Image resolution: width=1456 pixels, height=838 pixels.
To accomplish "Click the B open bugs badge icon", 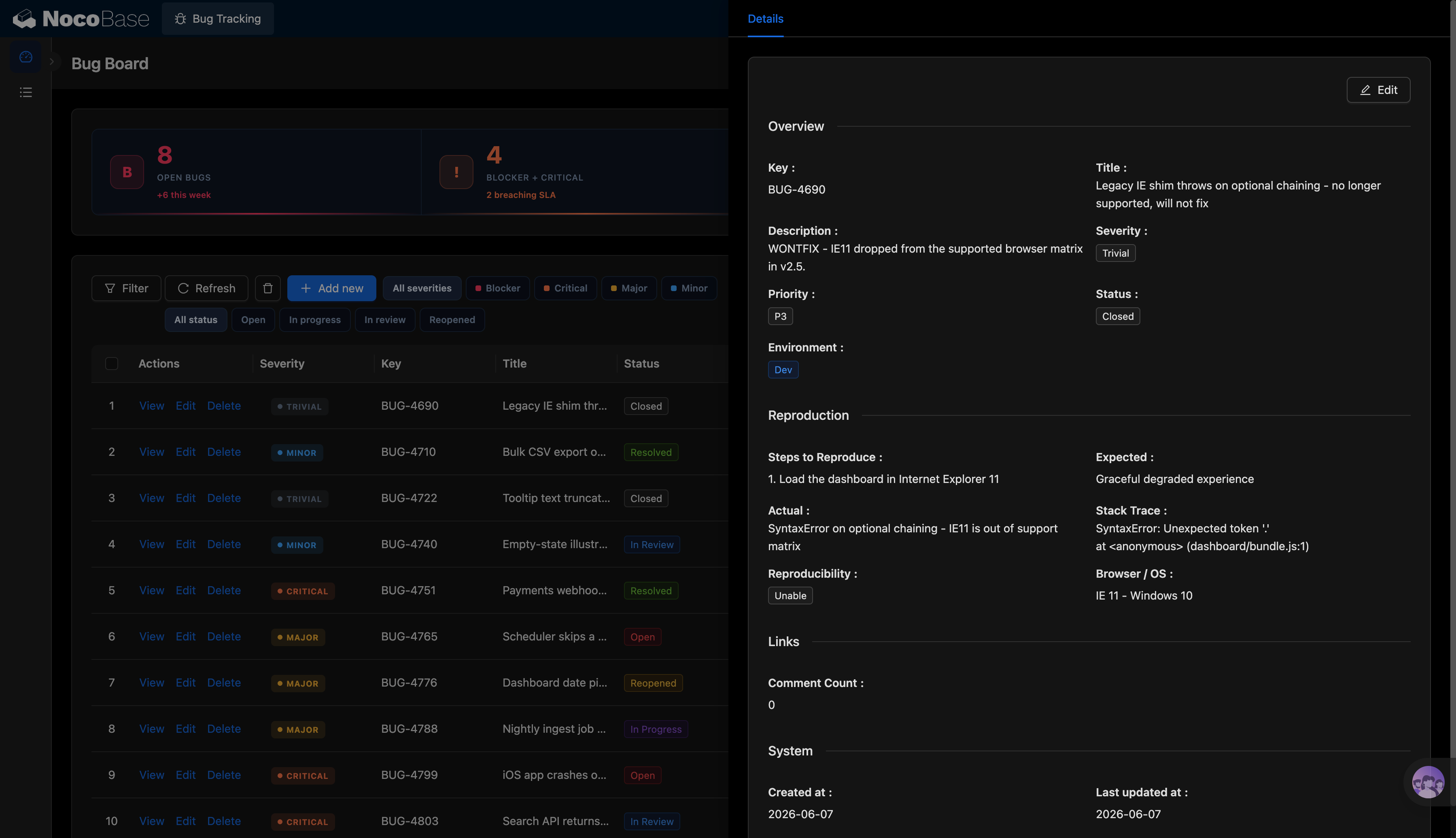I will (127, 172).
